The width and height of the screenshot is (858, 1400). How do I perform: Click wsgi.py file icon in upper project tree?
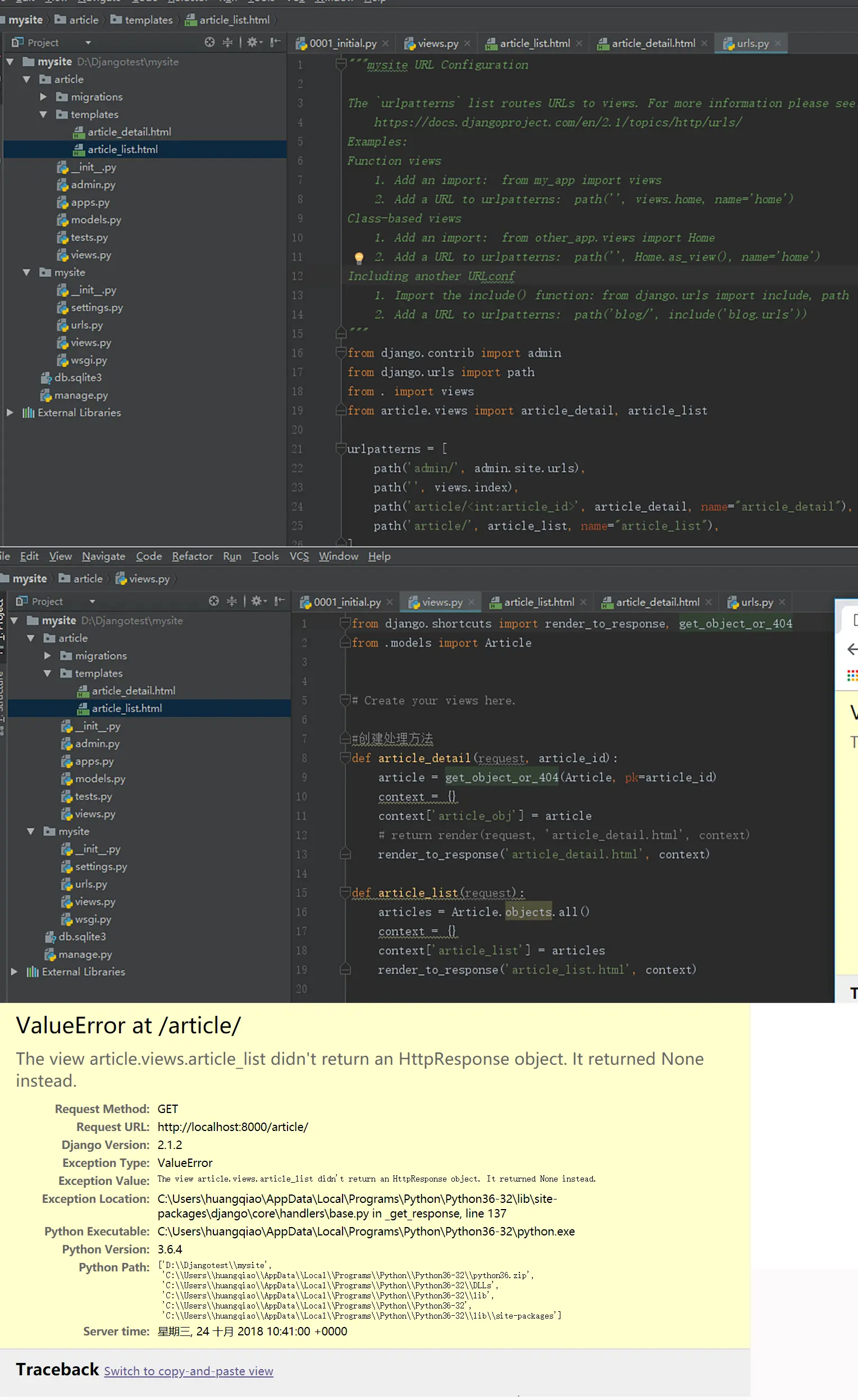coord(62,360)
